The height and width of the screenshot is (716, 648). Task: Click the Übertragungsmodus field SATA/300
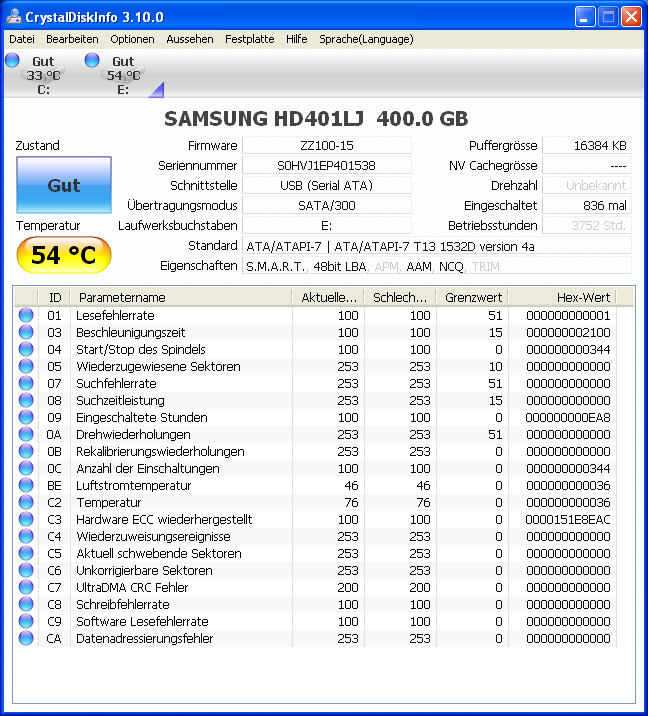pyautogui.click(x=327, y=205)
